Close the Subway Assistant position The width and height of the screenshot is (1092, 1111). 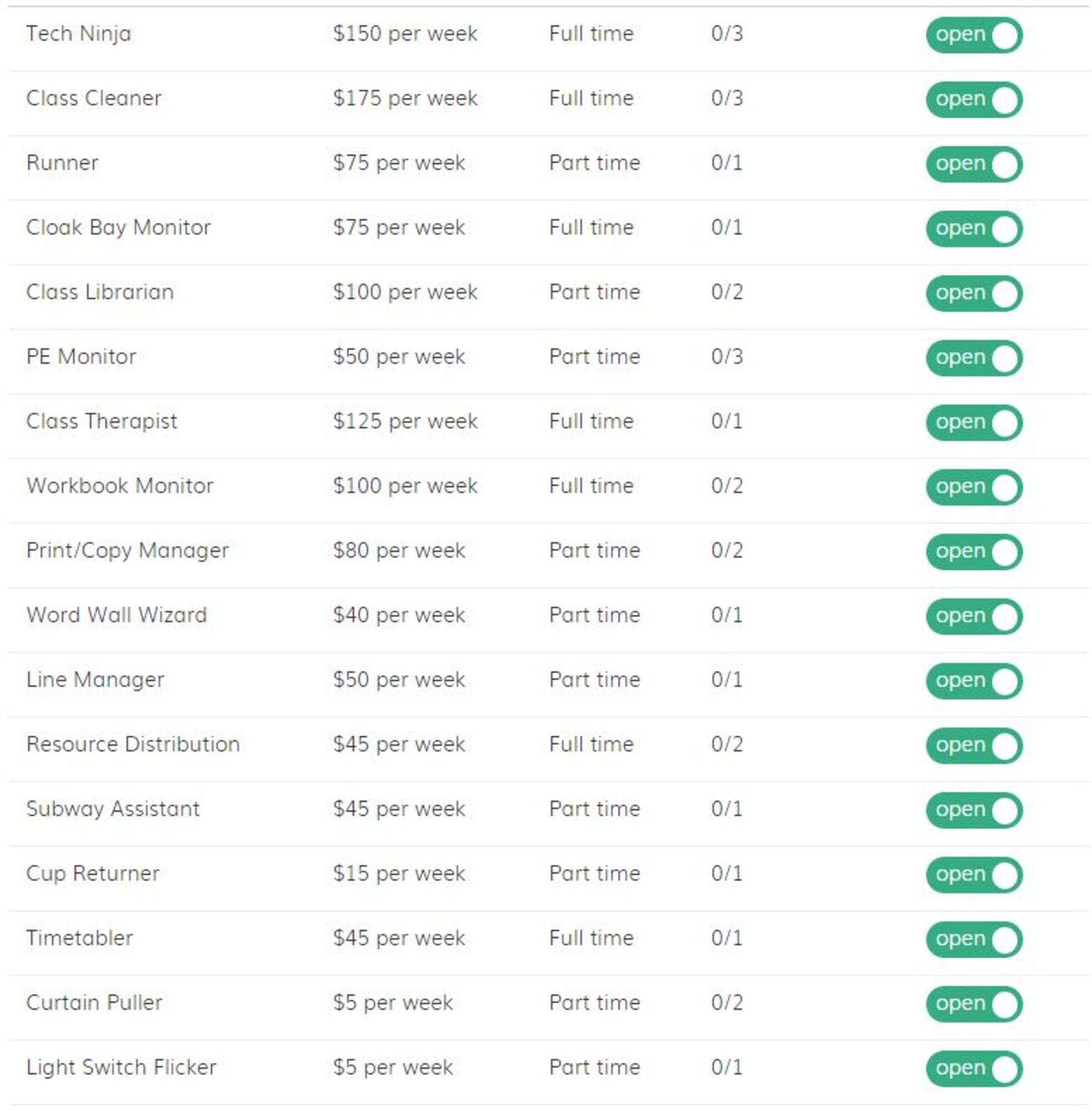[x=974, y=809]
